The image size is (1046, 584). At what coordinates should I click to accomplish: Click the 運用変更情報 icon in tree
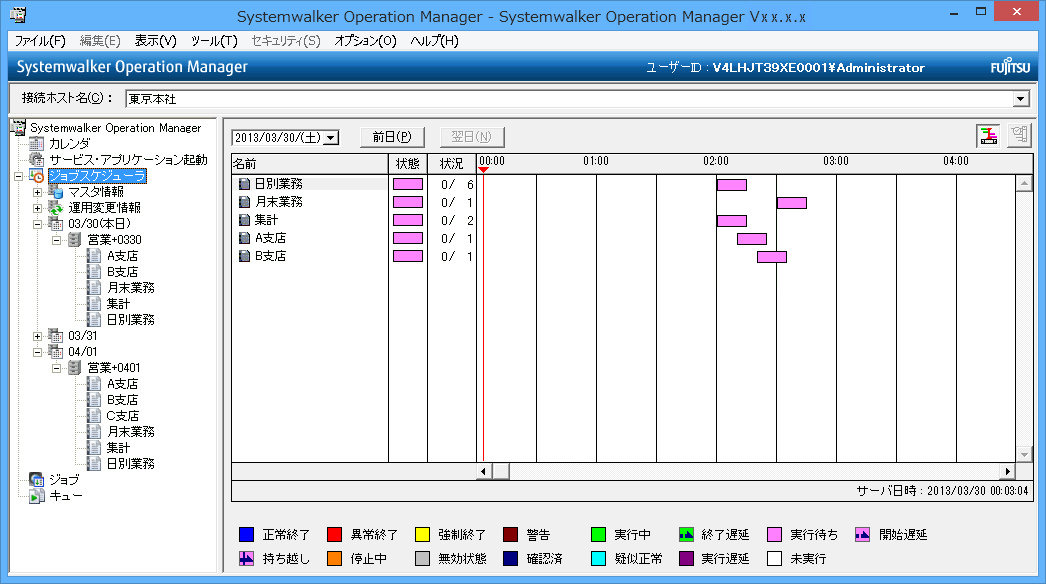coord(57,208)
